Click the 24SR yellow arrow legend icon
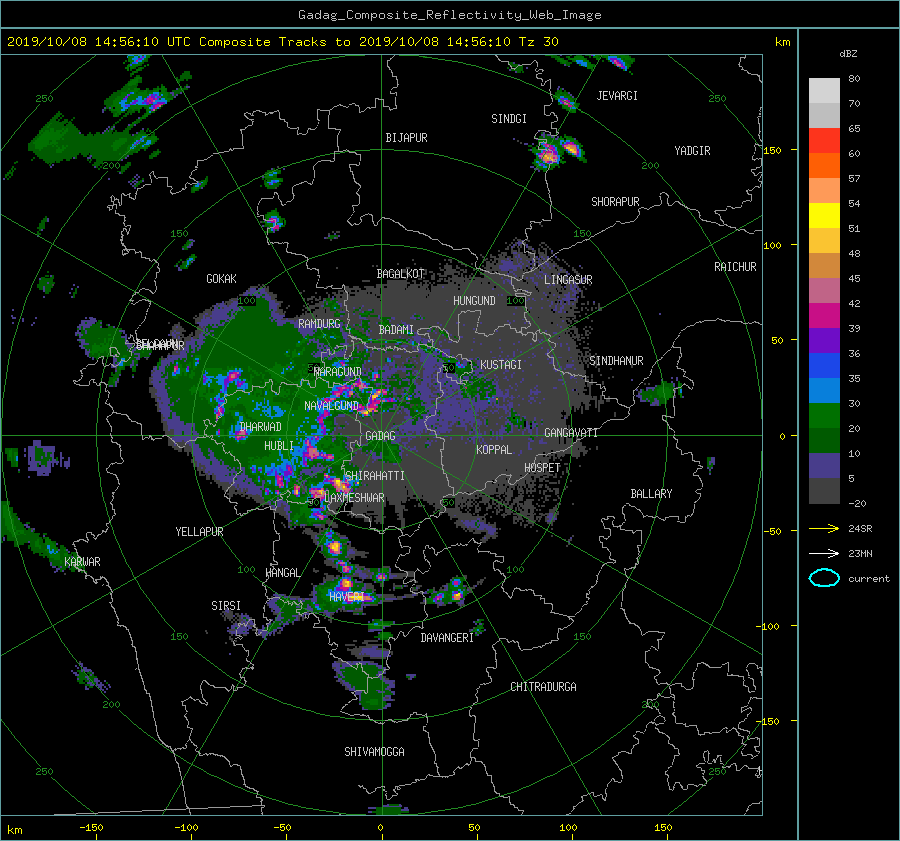 pyautogui.click(x=824, y=528)
